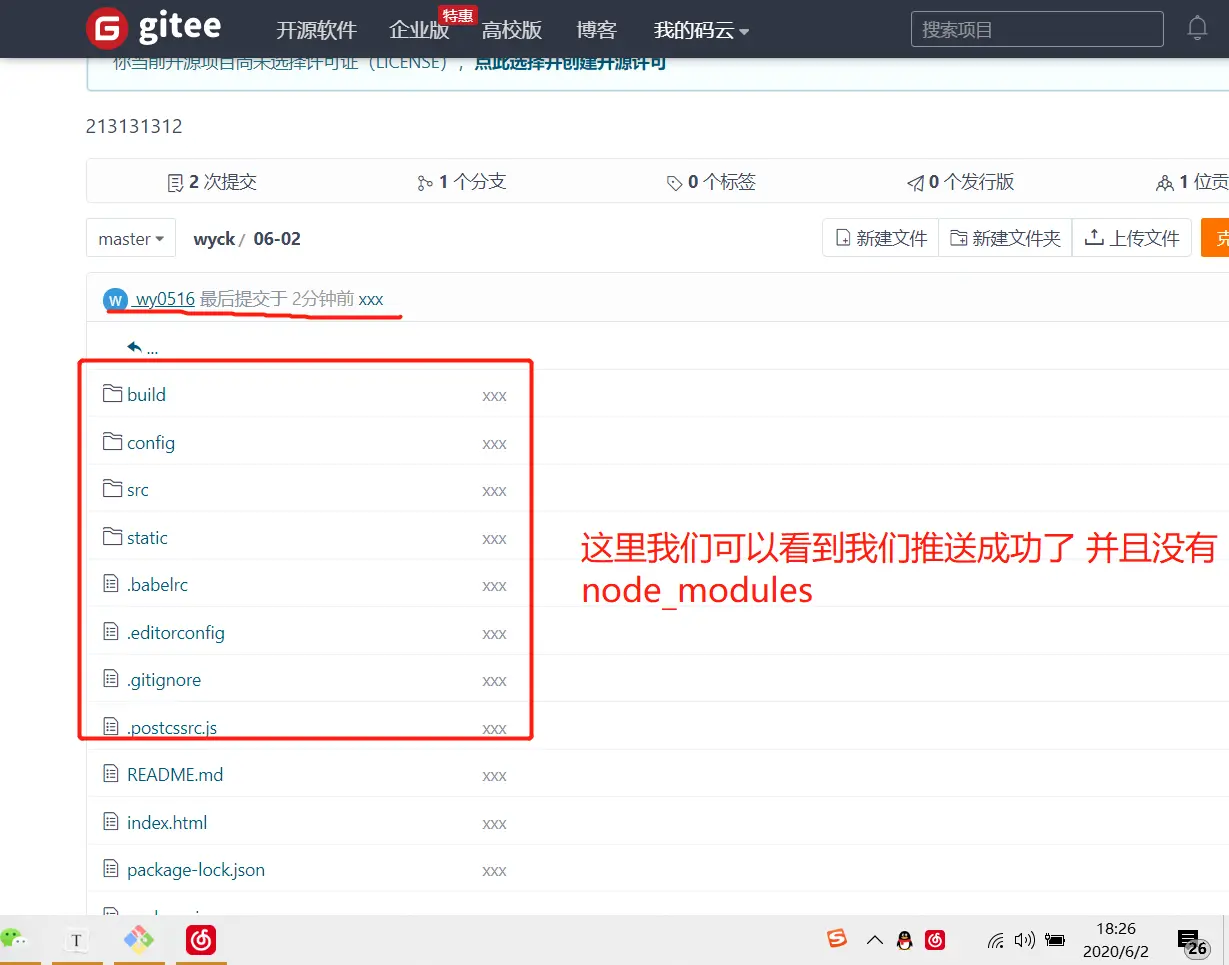Expand the 我的码云 menu

[x=701, y=30]
